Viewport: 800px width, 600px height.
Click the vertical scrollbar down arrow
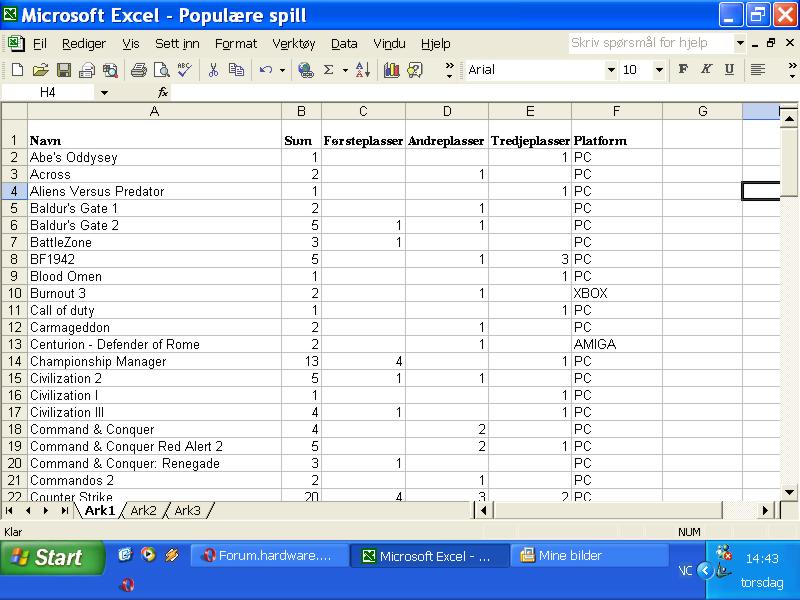click(789, 492)
